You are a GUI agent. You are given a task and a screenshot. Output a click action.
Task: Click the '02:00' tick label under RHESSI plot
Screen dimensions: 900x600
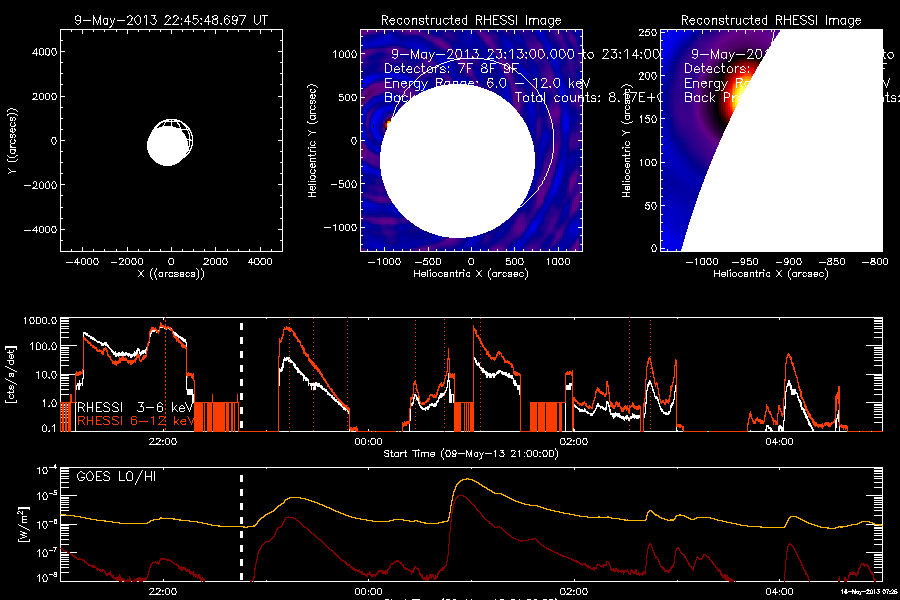574,442
